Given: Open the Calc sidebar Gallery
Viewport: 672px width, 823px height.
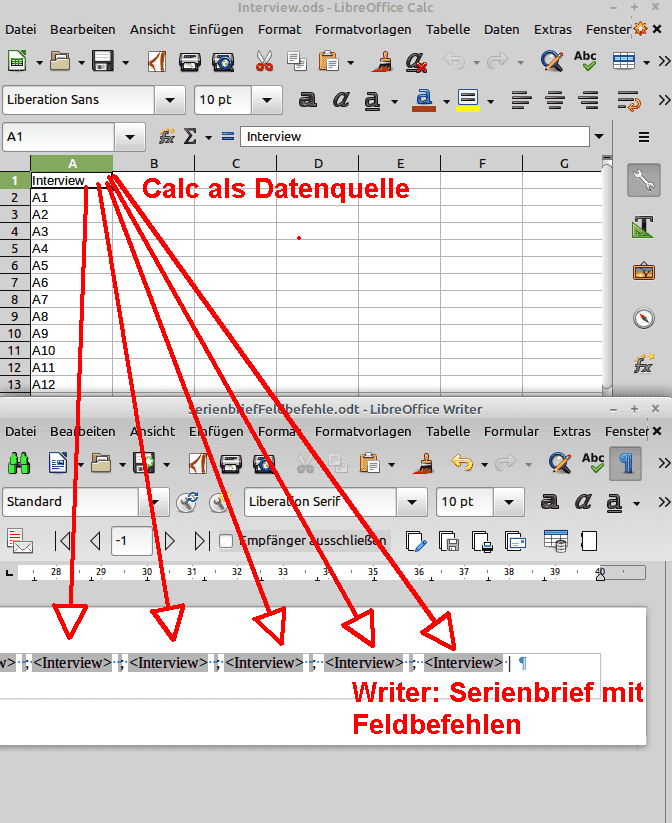Looking at the screenshot, I should click(x=644, y=272).
